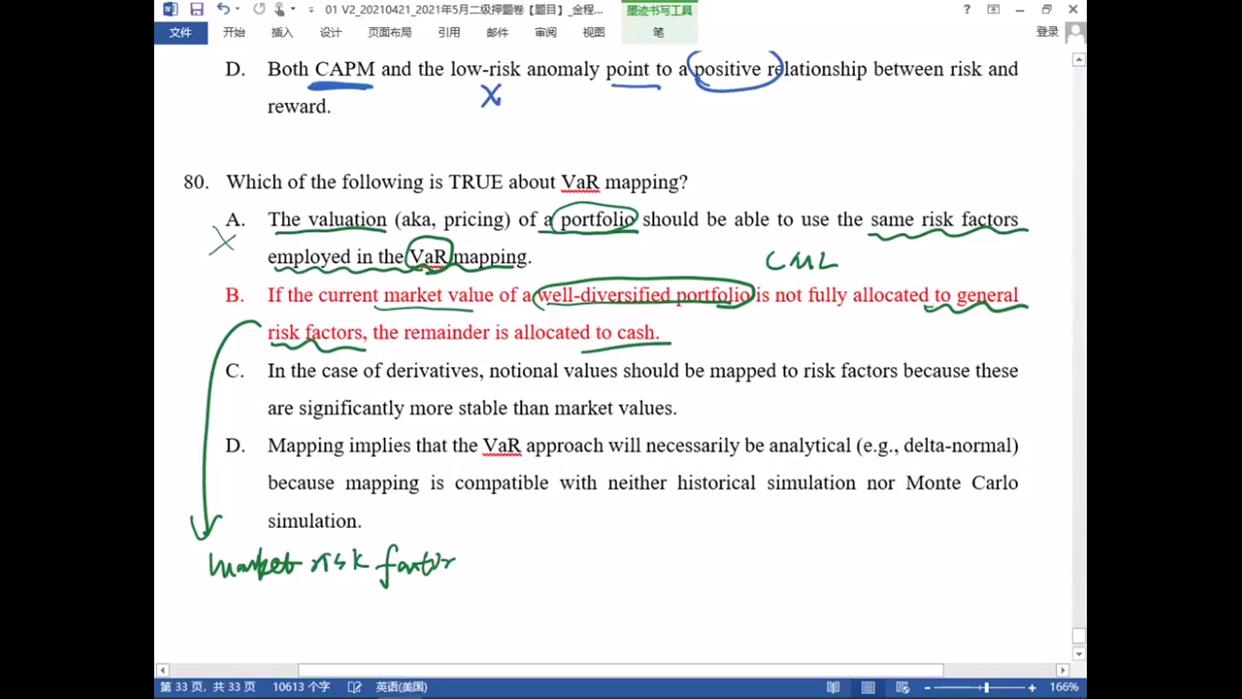Open Customize Quick Access Toolbar dropdown
Image resolution: width=1242 pixels, height=699 pixels.
[311, 10]
